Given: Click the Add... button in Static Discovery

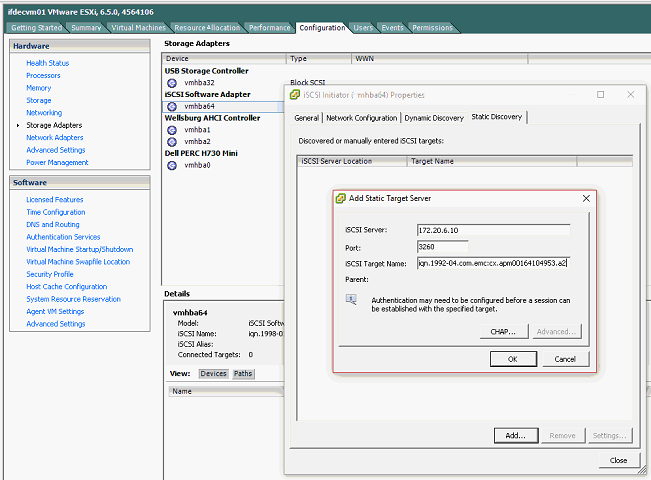Looking at the screenshot, I should (x=515, y=435).
